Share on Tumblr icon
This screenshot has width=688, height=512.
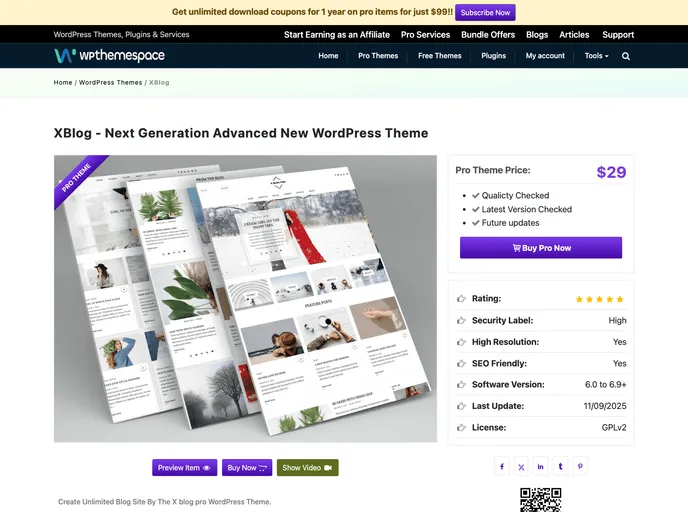click(561, 466)
